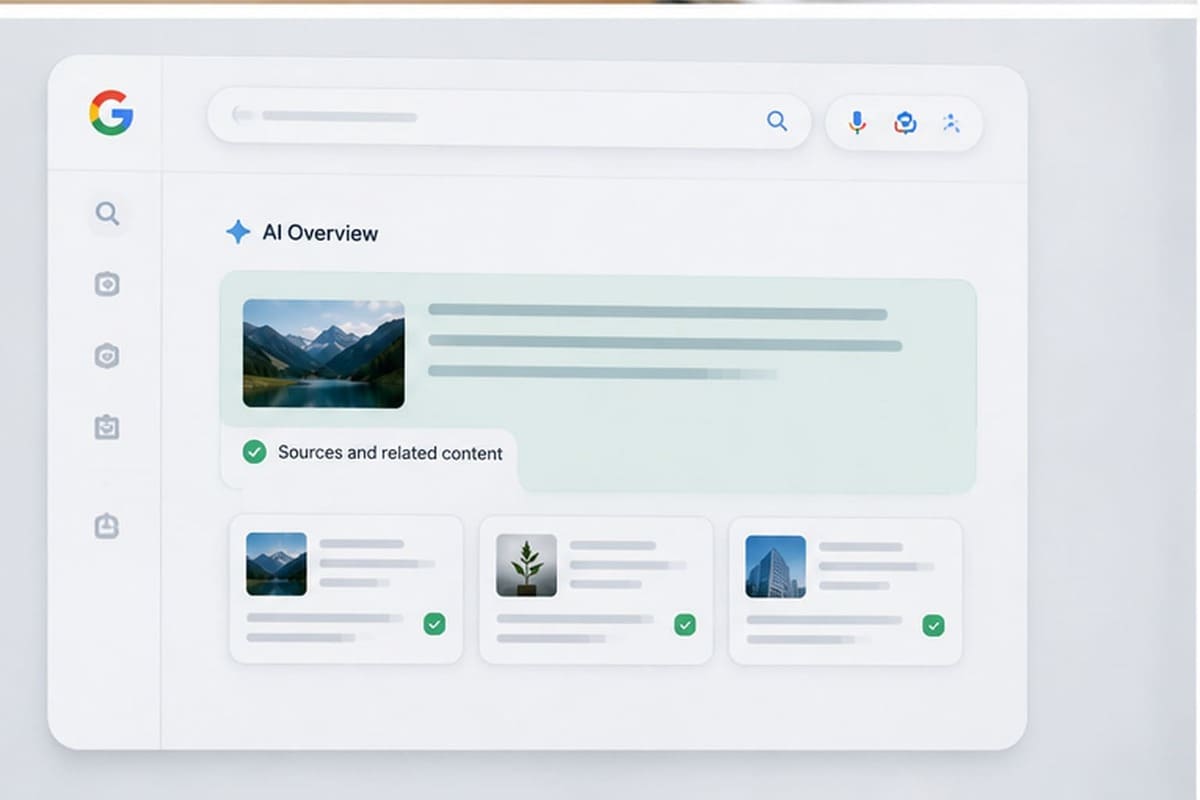Open the building thumbnail source card
Image resolution: width=1200 pixels, height=800 pixels.
(x=845, y=589)
